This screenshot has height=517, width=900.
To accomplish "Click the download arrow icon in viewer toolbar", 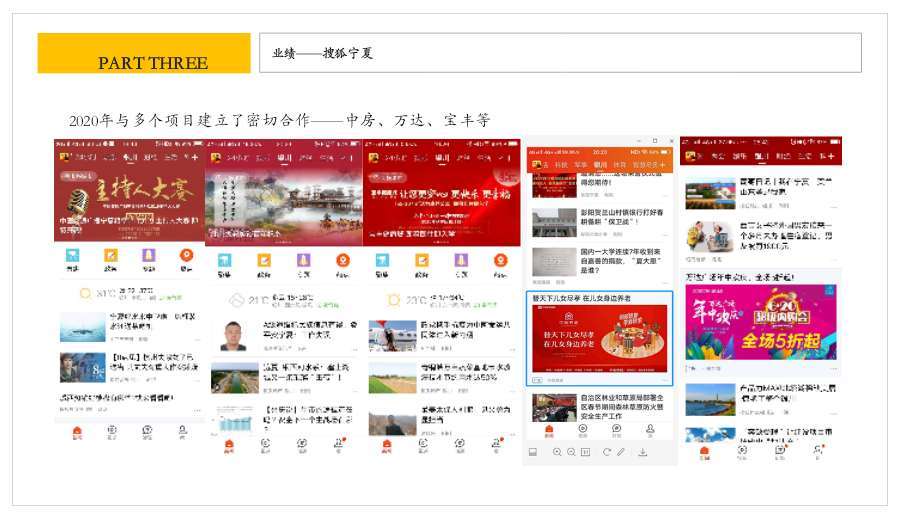I will [x=643, y=453].
